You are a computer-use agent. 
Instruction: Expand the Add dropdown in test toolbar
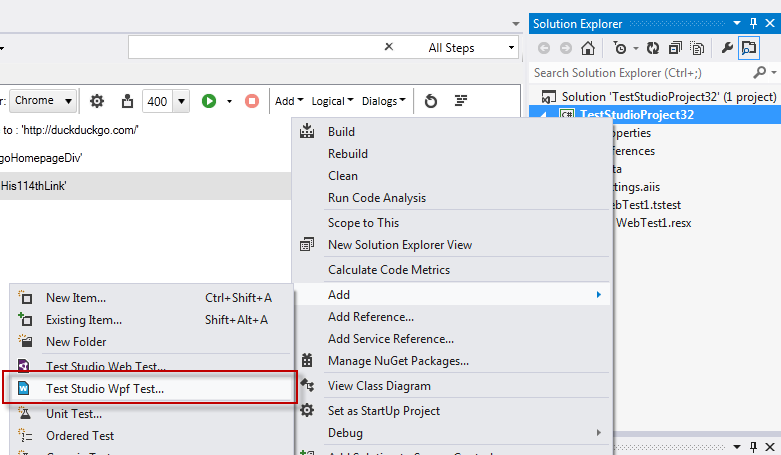point(289,101)
